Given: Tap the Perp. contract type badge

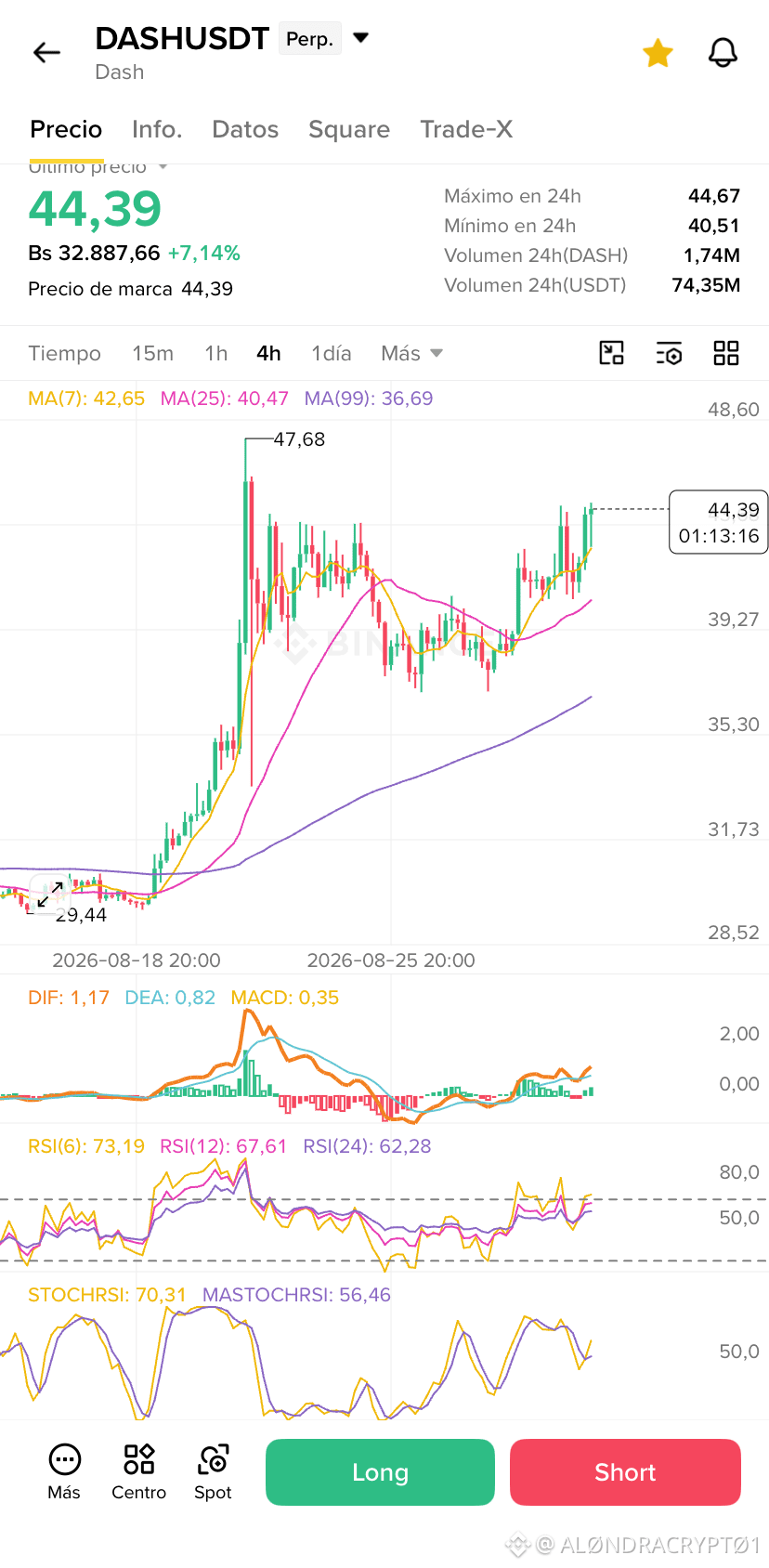Looking at the screenshot, I should [310, 39].
